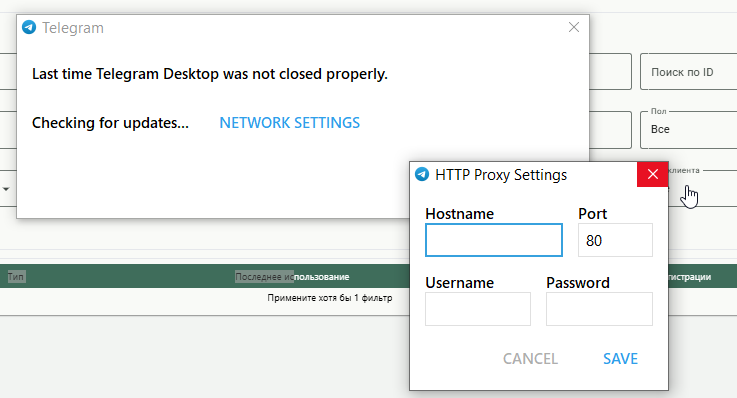
Task: Expand the dropdown arrow at the left edge
Action: tap(6, 189)
